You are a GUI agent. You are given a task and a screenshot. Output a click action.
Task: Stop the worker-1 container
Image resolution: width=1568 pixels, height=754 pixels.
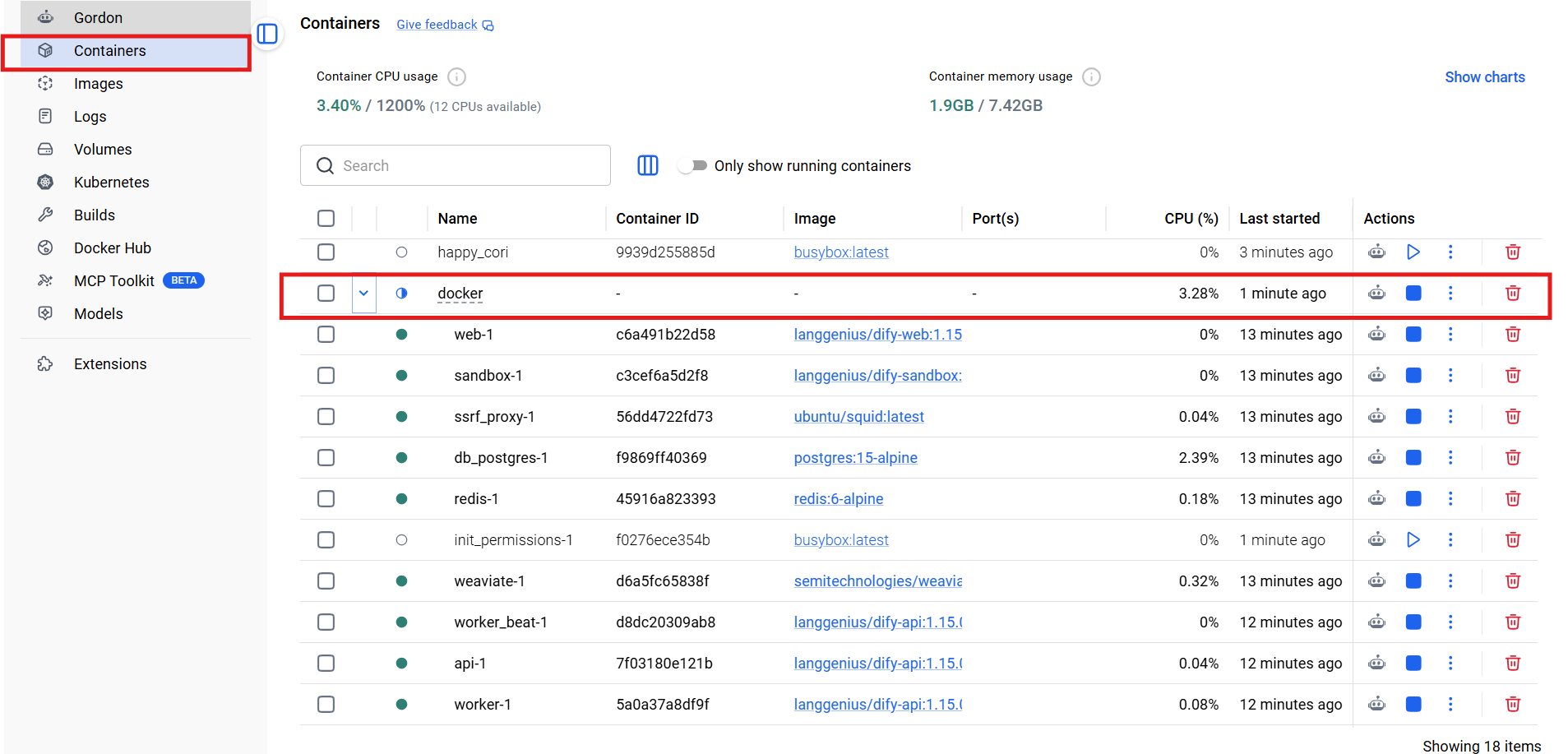(x=1413, y=704)
